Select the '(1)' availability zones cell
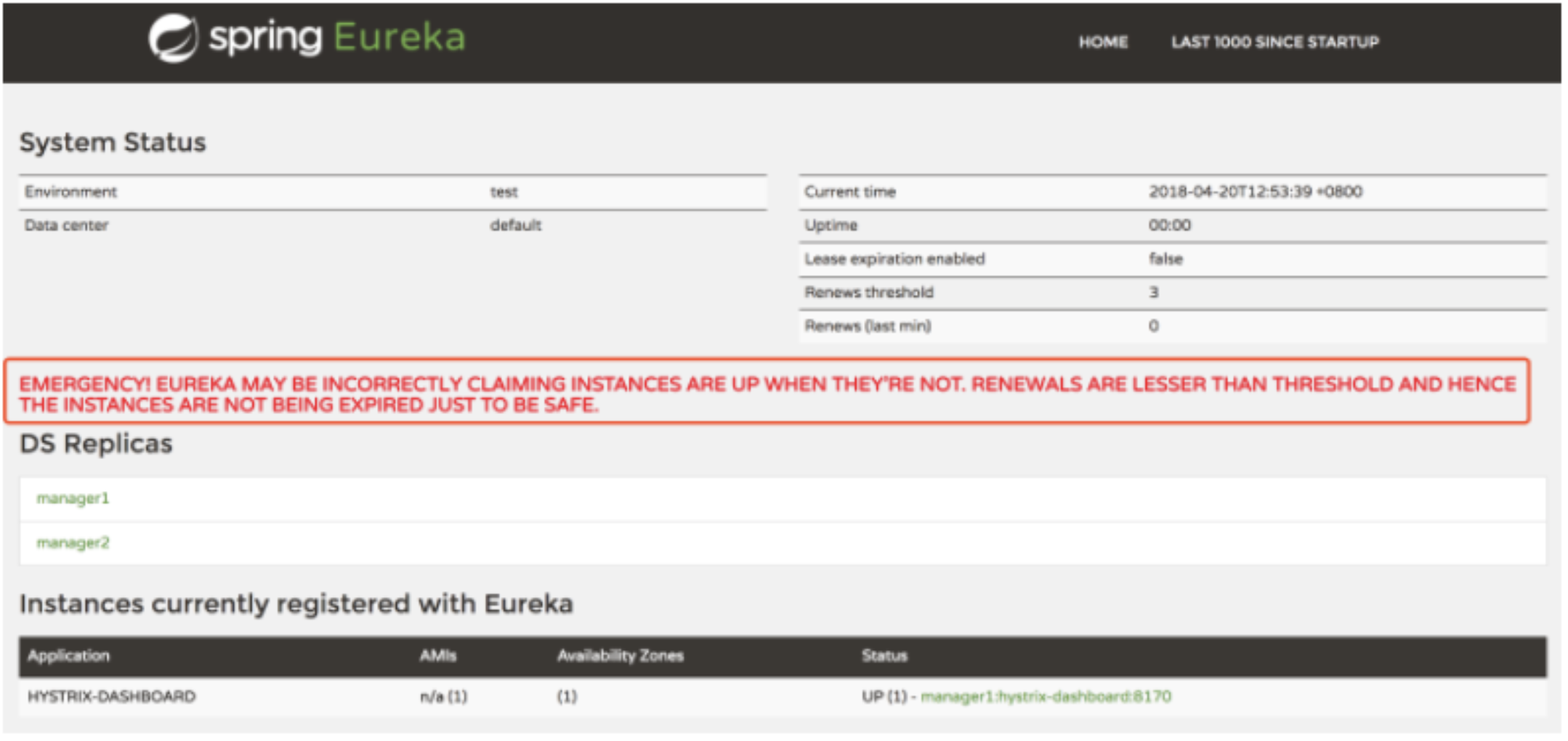 click(567, 697)
